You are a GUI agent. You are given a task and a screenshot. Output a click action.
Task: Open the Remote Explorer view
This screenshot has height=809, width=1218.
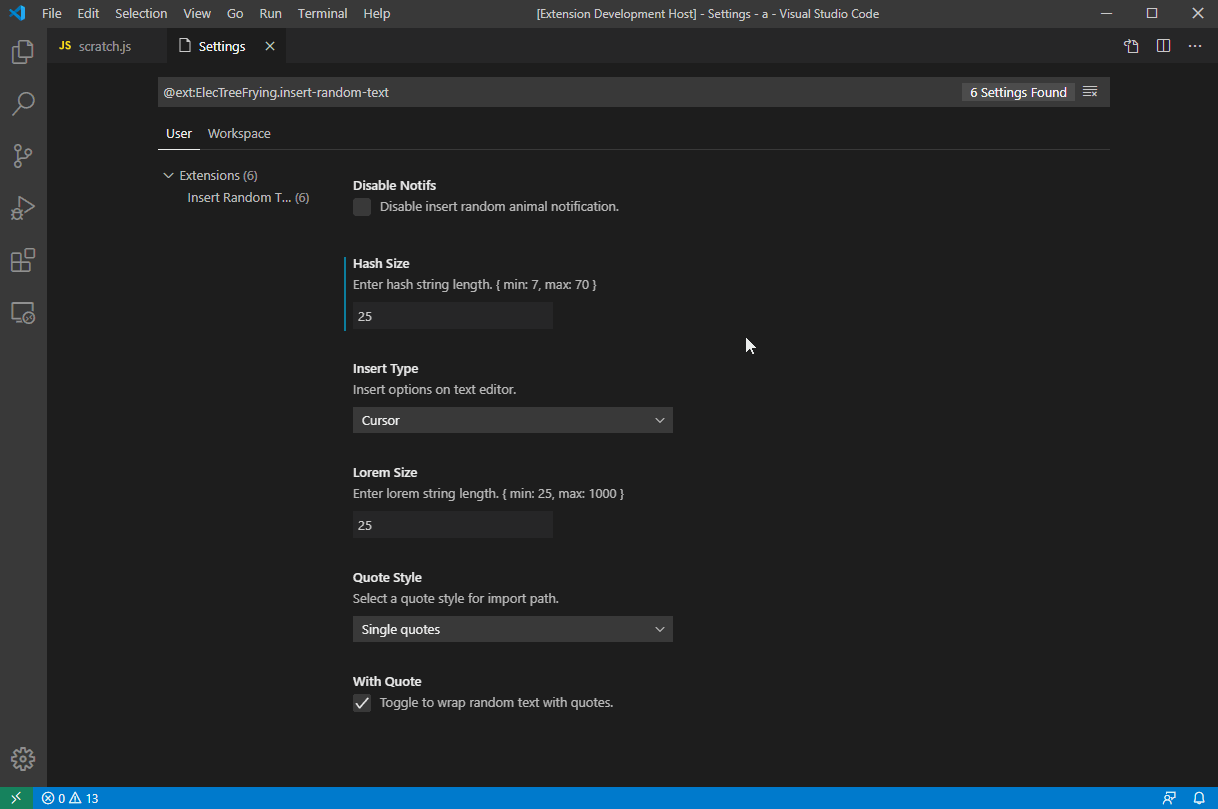tap(22, 313)
